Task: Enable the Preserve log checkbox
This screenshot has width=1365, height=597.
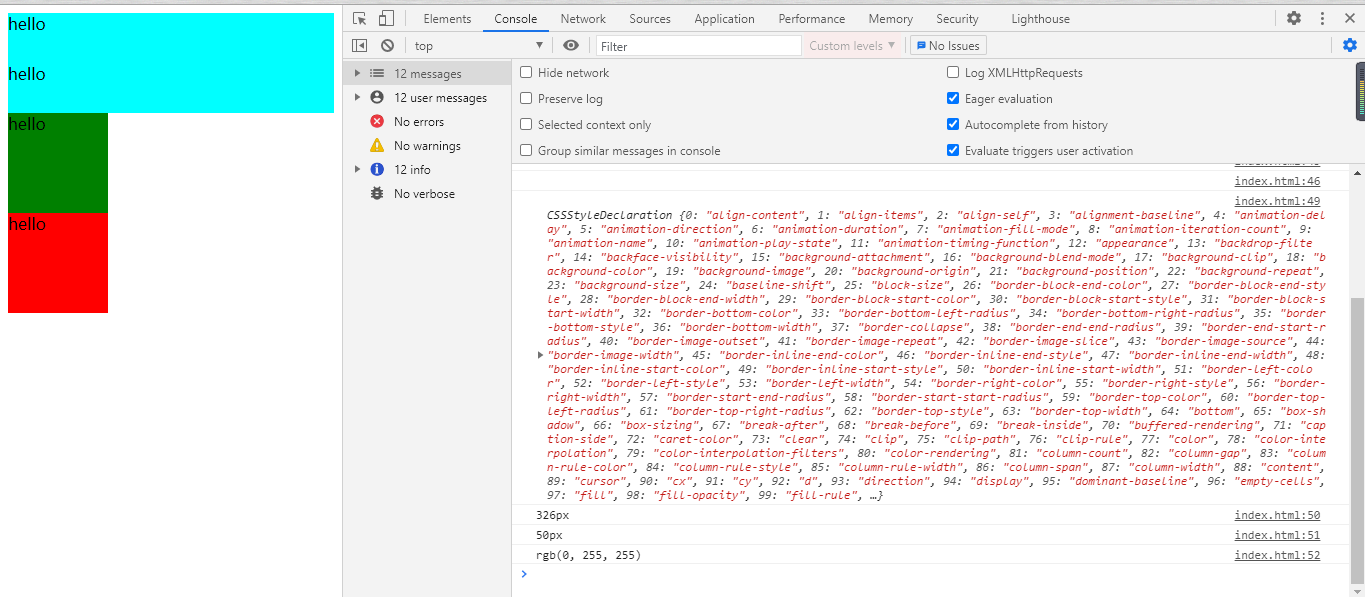Action: coord(526,99)
